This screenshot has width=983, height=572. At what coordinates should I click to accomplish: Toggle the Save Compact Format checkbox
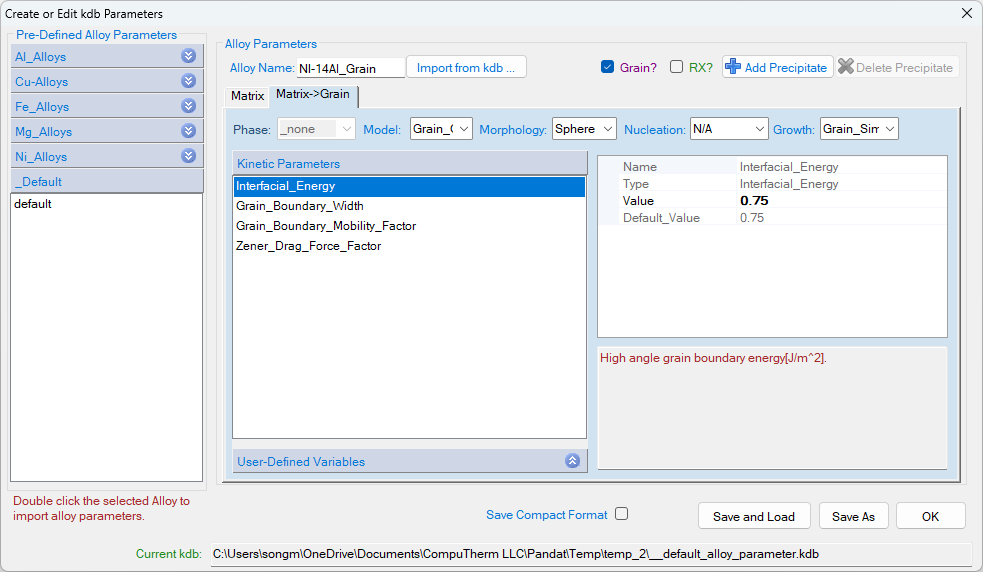622,514
